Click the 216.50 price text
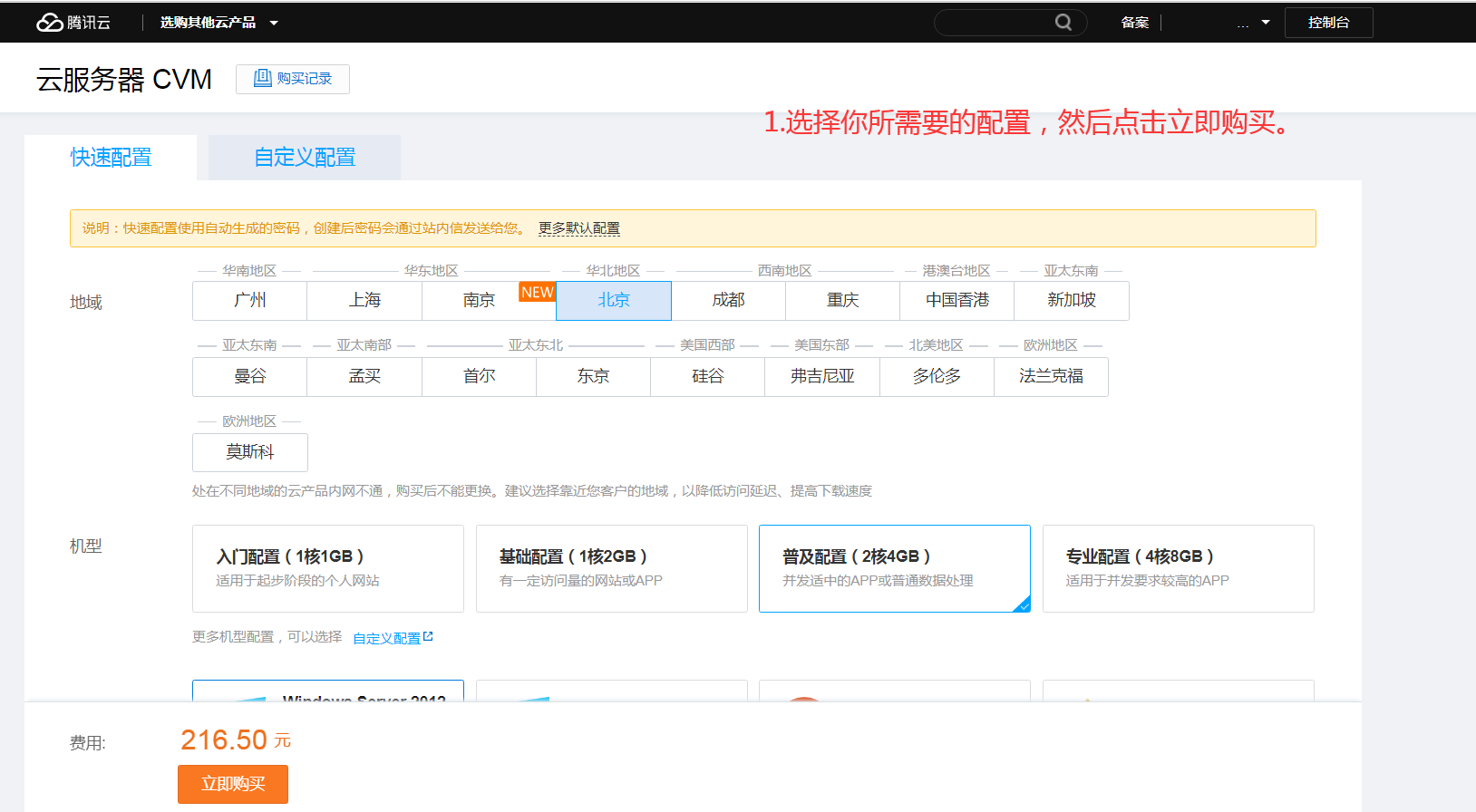1476x812 pixels. click(224, 740)
